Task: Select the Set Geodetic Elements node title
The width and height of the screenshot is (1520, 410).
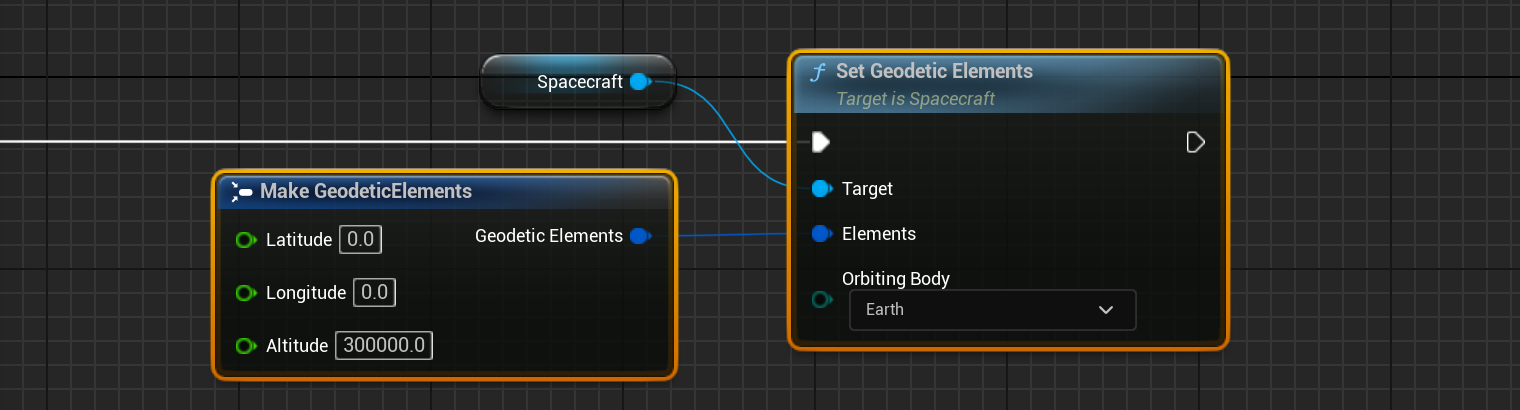Action: [934, 72]
